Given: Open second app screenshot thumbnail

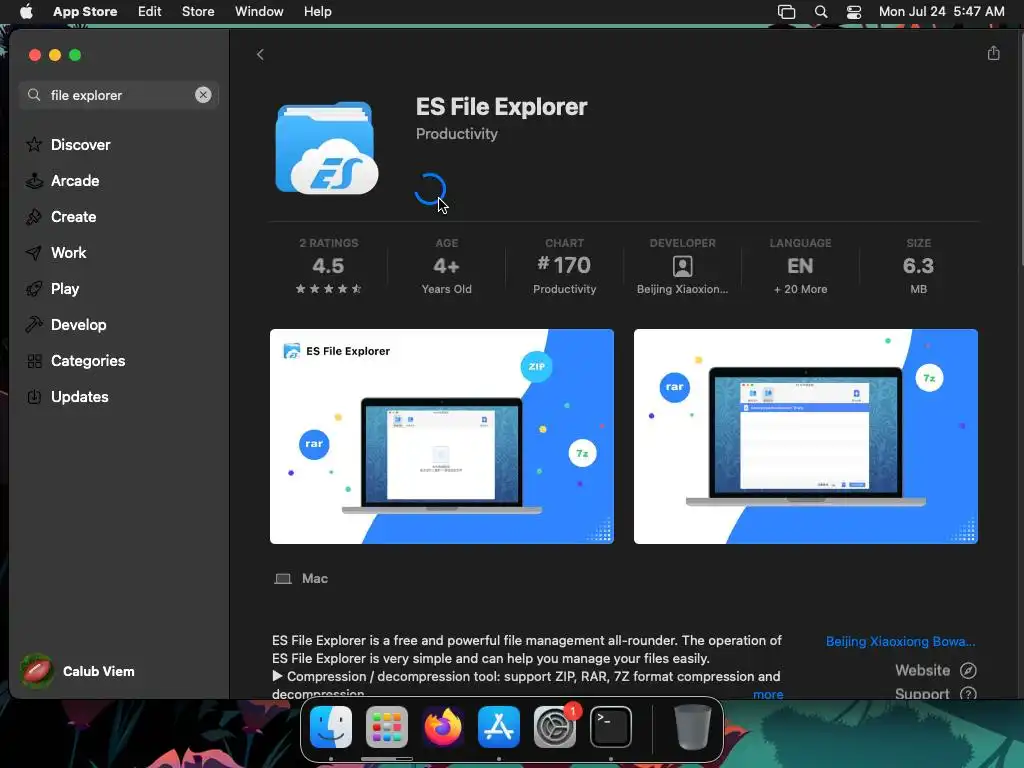Looking at the screenshot, I should point(806,436).
